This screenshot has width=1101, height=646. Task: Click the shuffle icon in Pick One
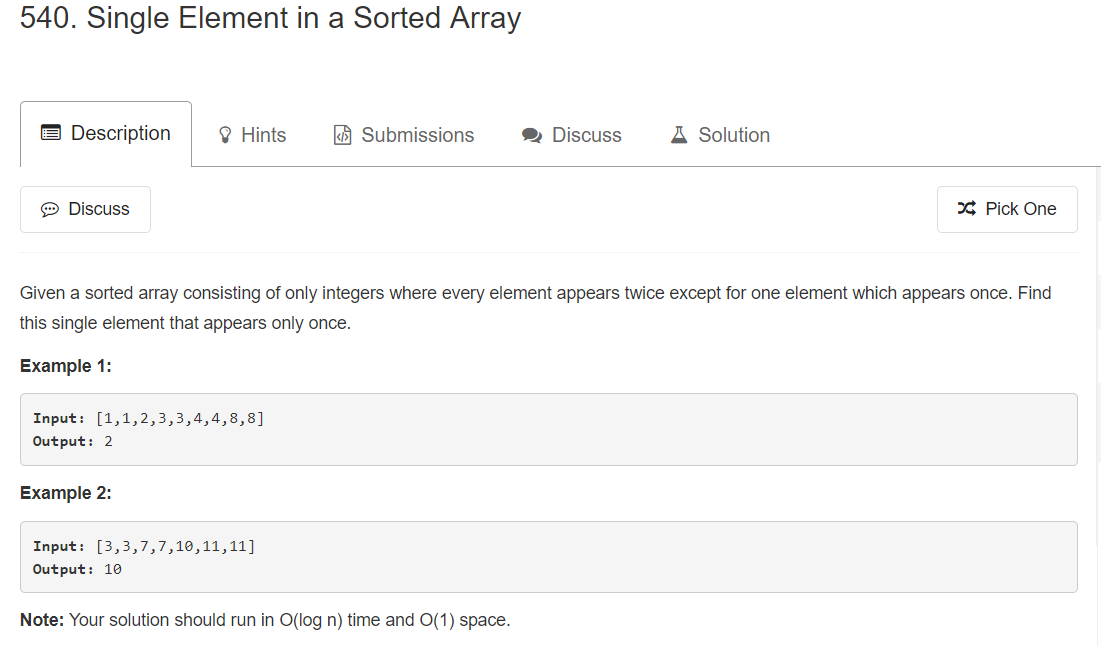(x=967, y=209)
